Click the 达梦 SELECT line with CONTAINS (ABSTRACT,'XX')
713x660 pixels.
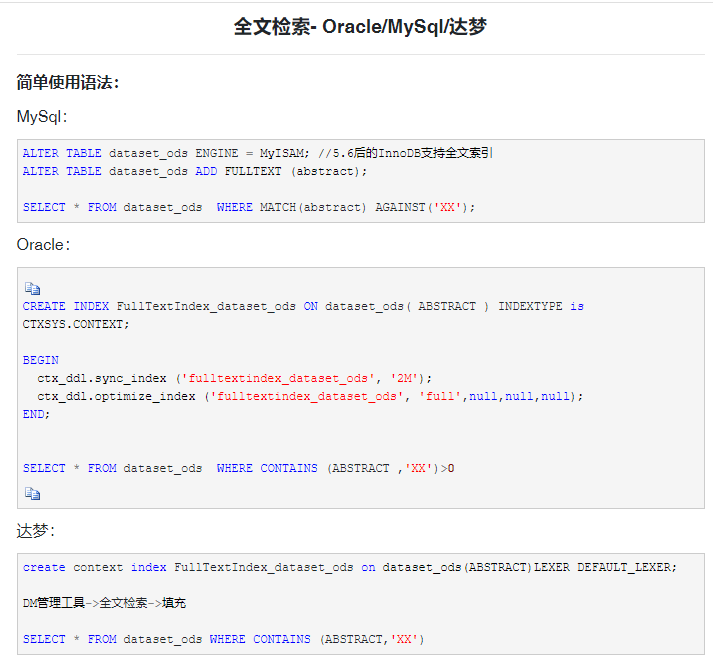[223, 640]
